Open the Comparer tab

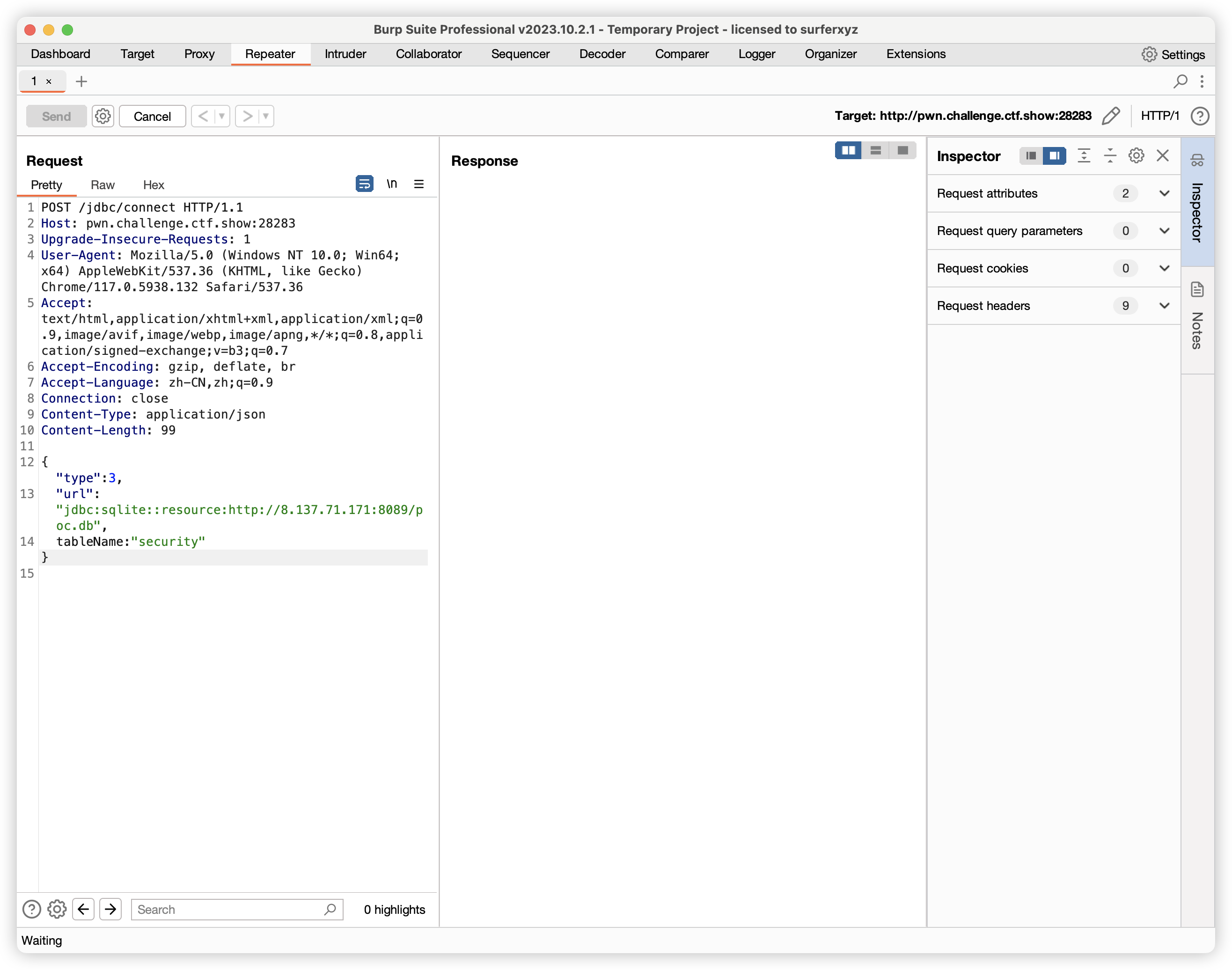[x=682, y=54]
